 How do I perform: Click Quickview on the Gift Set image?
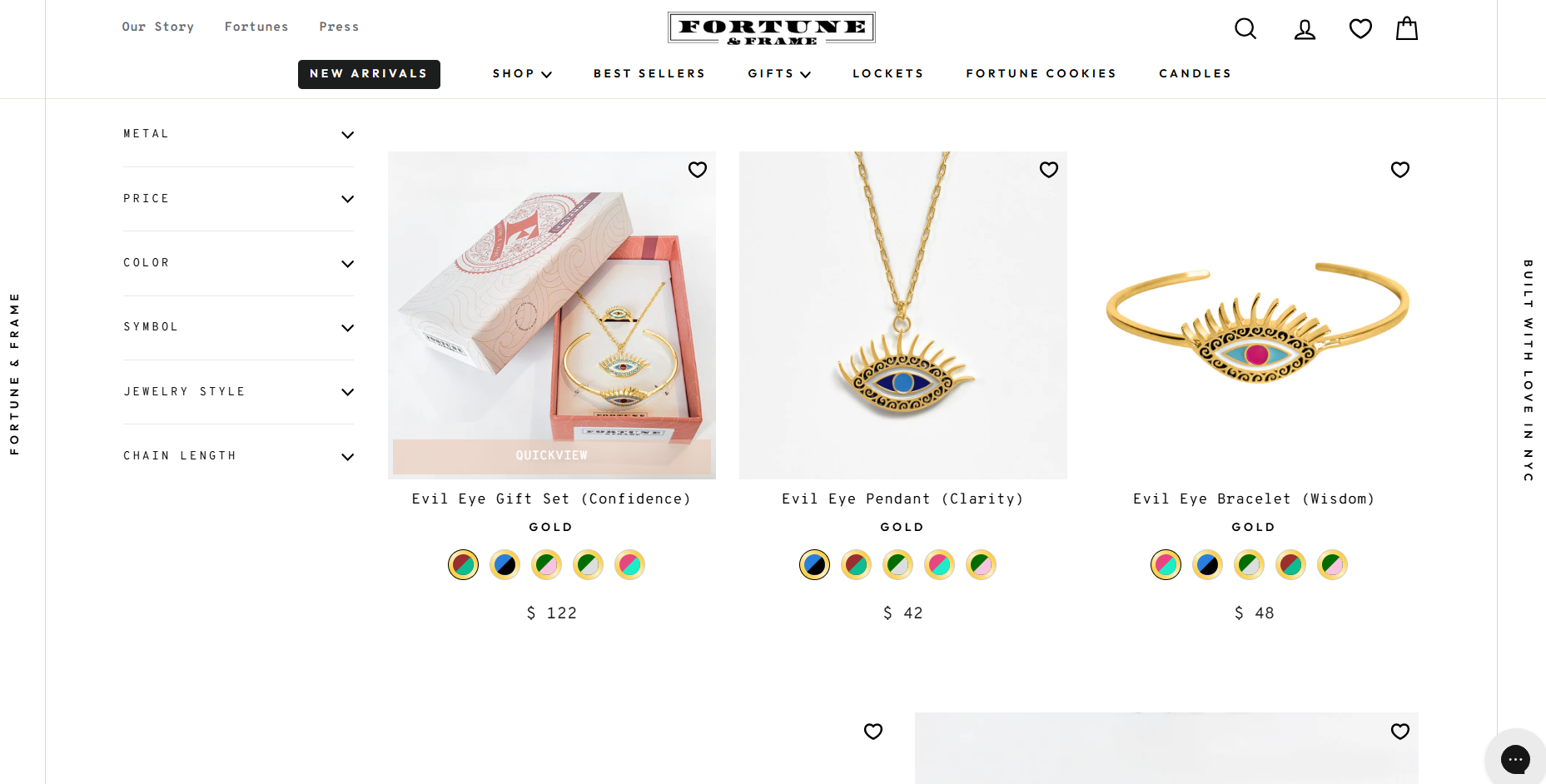pyautogui.click(x=552, y=456)
